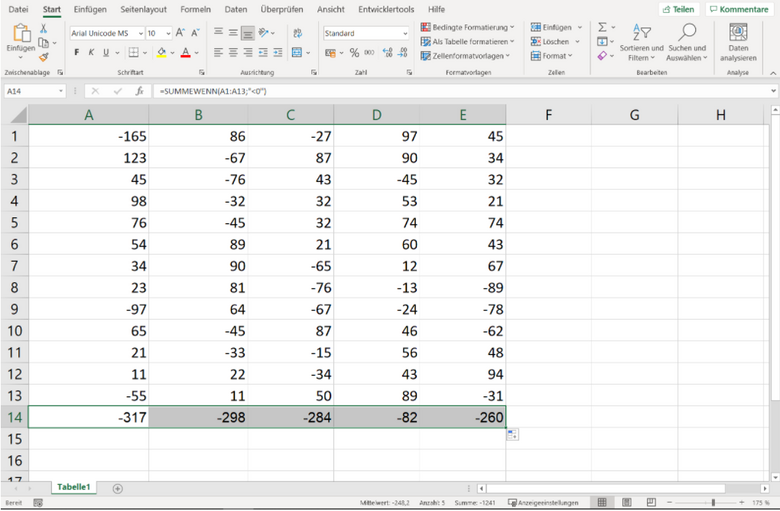Expand the formula bar
Screen dimensions: 780x511
tap(774, 91)
